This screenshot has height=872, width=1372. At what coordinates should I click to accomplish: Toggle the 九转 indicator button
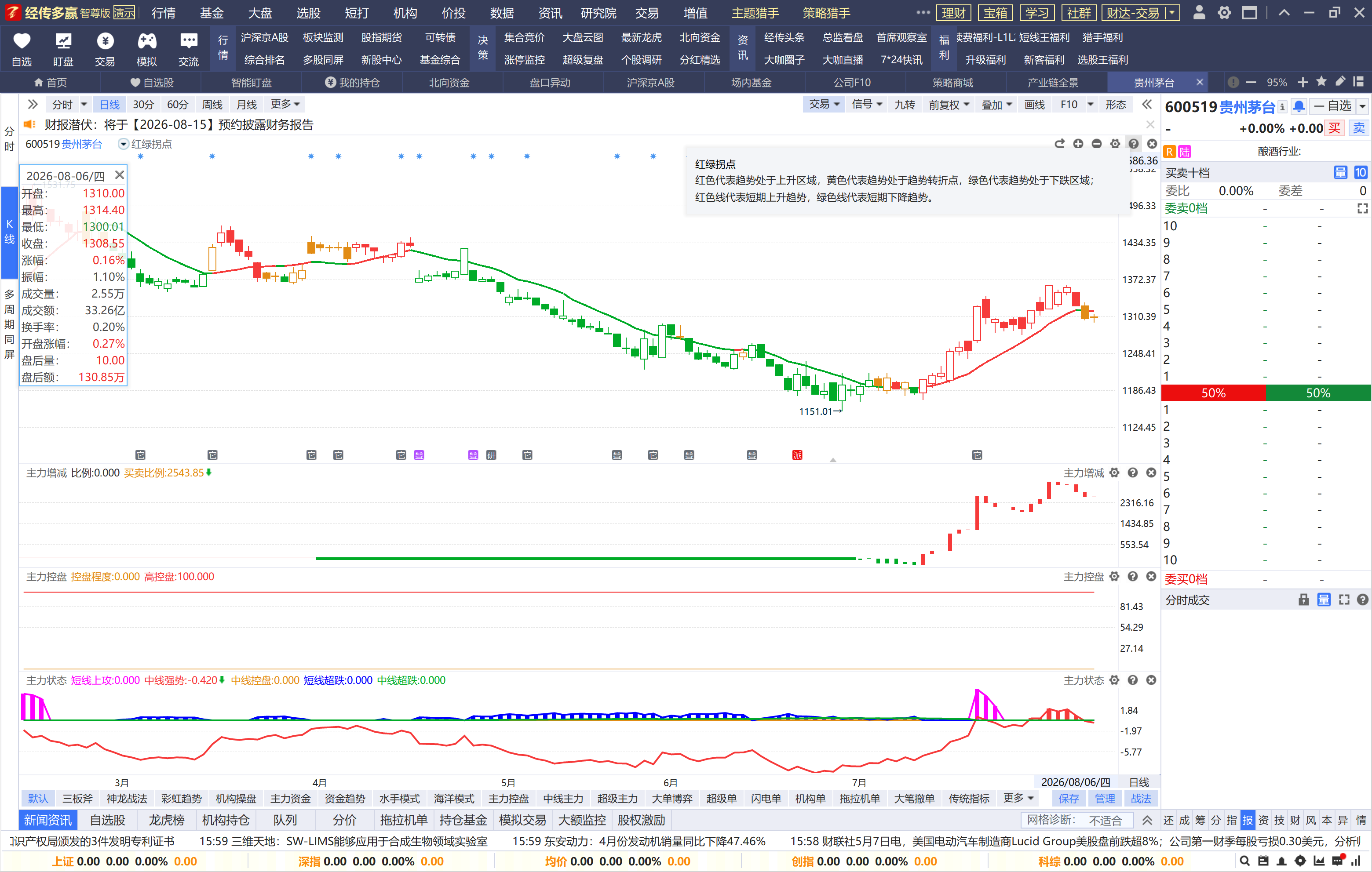point(904,104)
